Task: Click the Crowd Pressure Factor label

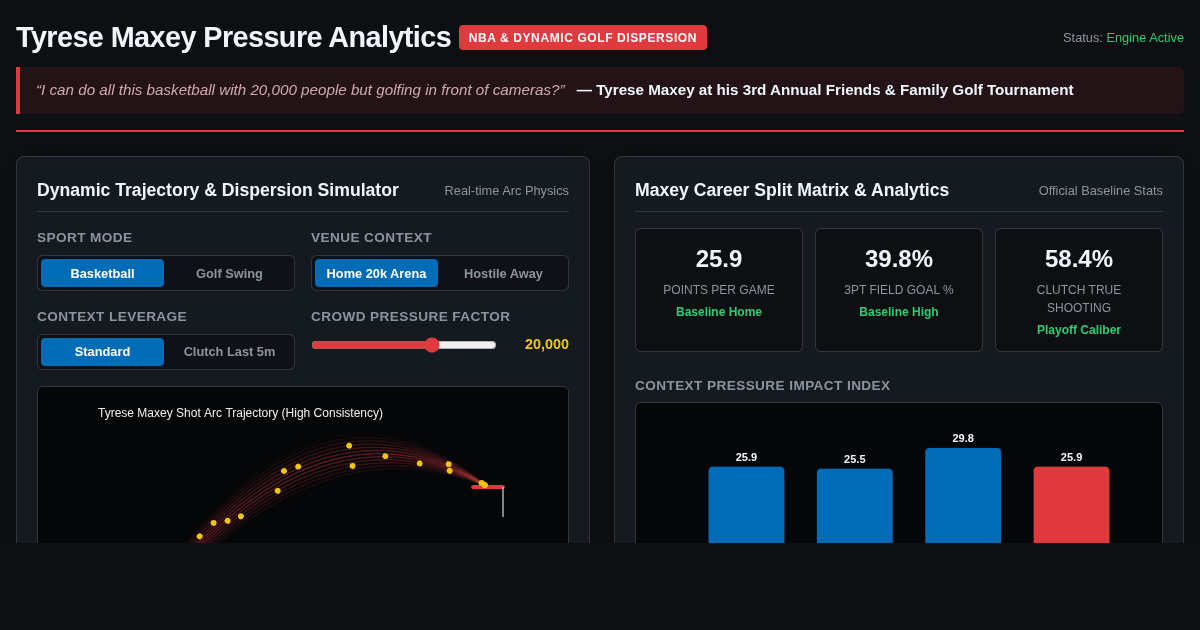Action: (411, 317)
